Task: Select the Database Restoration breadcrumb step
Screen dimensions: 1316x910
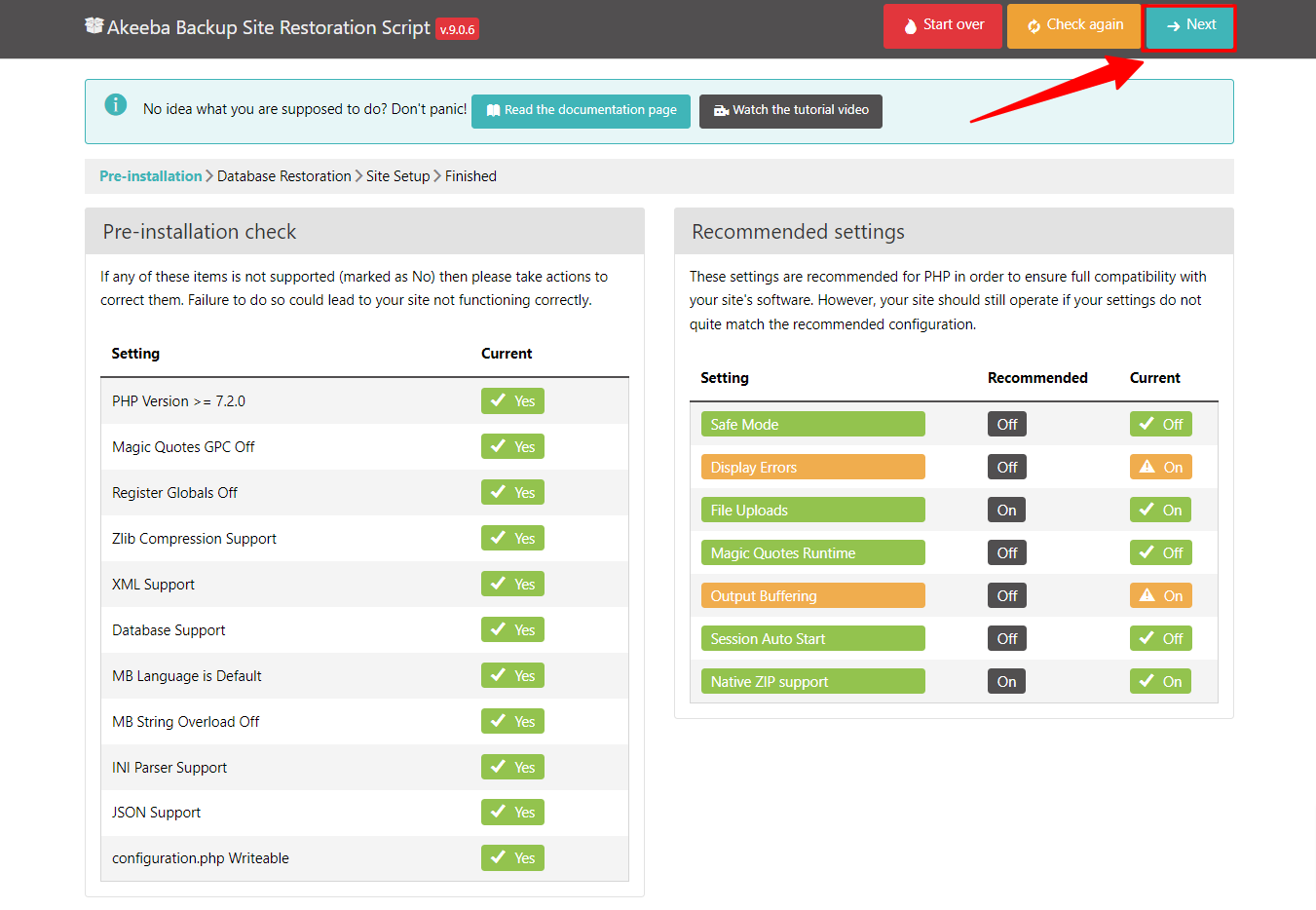Action: pyautogui.click(x=284, y=176)
